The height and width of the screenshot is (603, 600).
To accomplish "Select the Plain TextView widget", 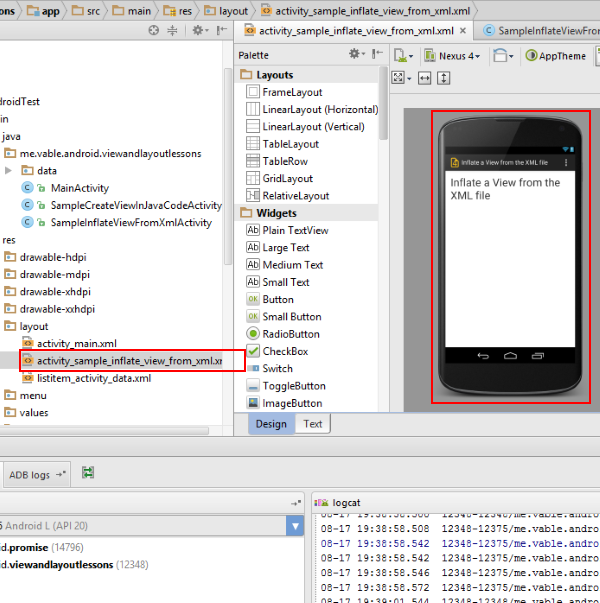I will [x=287, y=230].
